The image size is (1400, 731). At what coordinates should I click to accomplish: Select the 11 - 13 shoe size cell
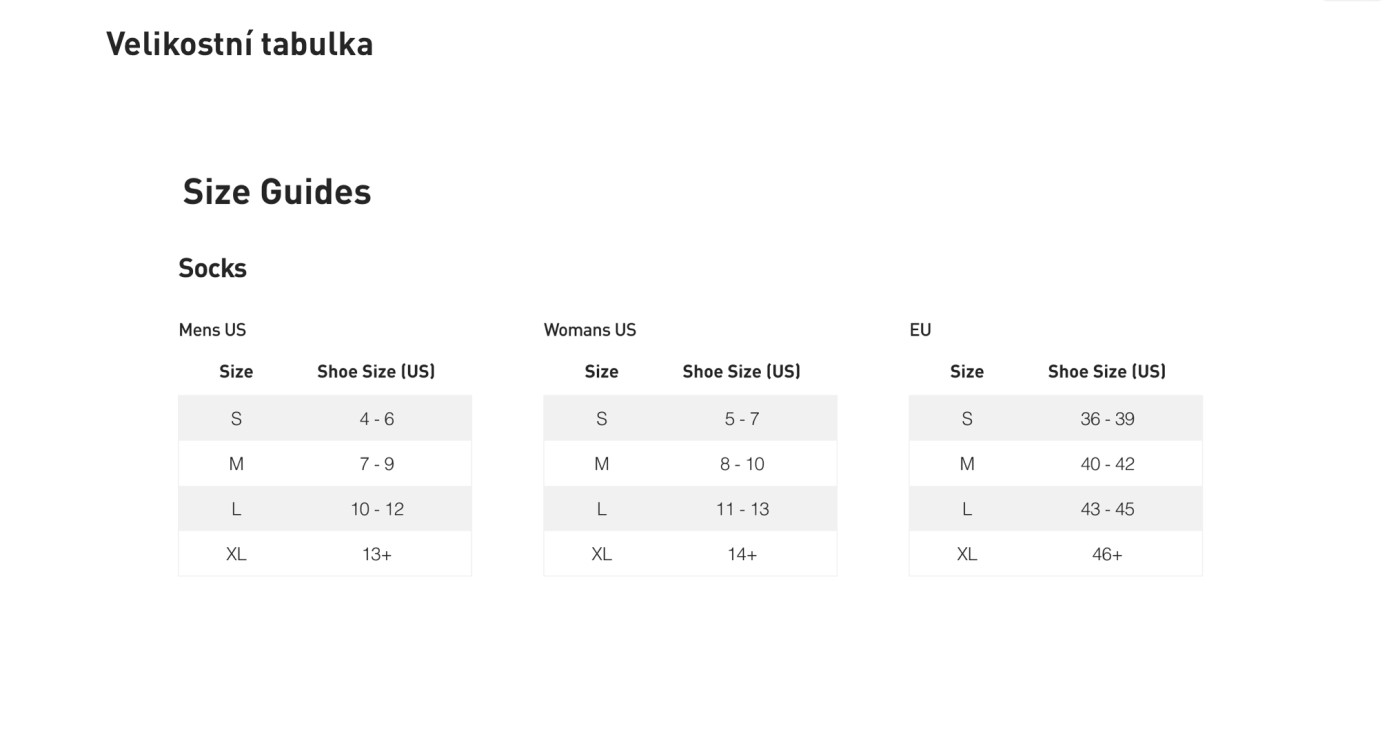[x=741, y=509]
